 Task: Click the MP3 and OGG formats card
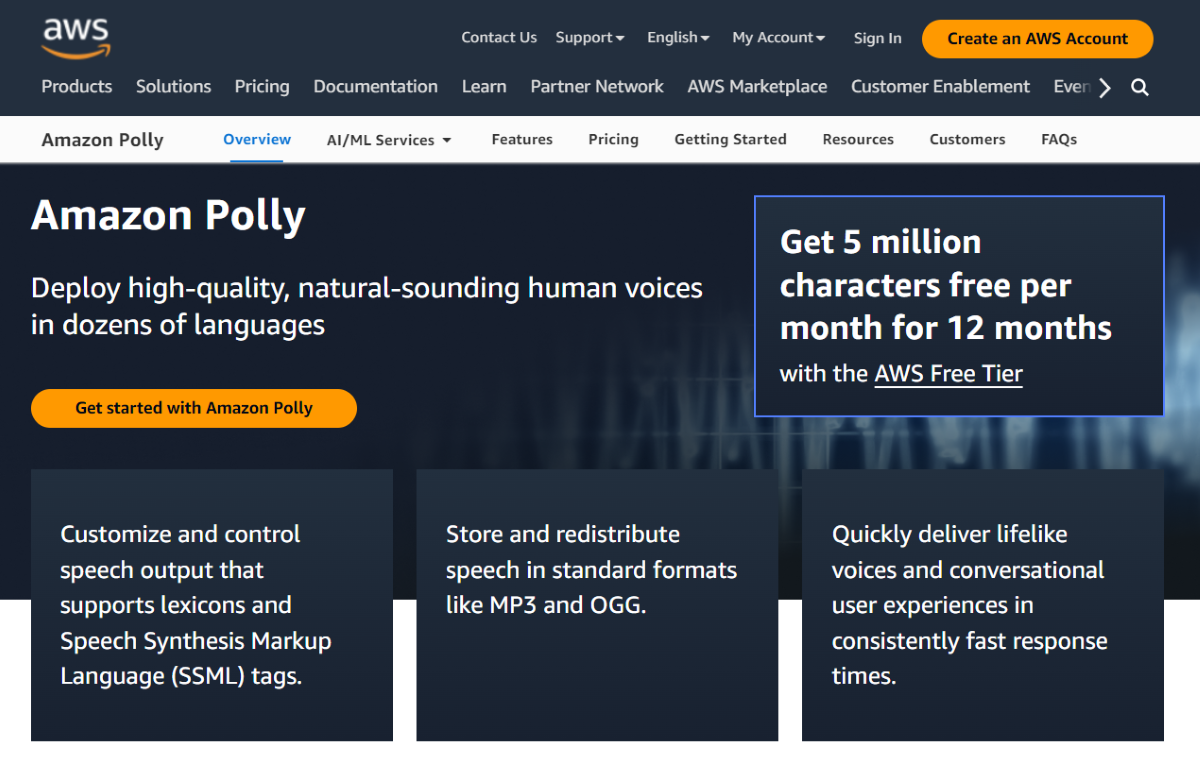(597, 605)
